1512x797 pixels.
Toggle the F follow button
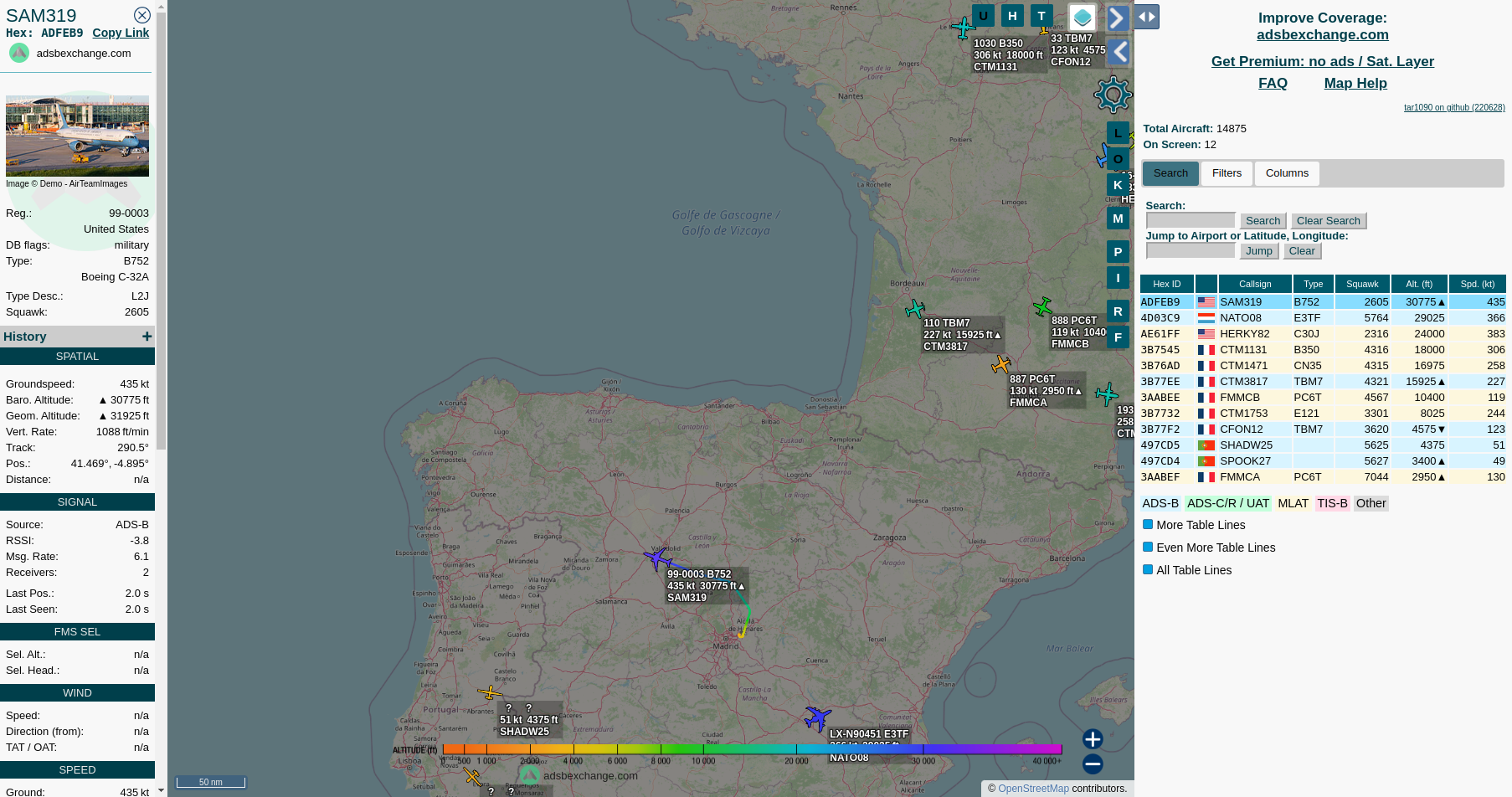pyautogui.click(x=1118, y=337)
